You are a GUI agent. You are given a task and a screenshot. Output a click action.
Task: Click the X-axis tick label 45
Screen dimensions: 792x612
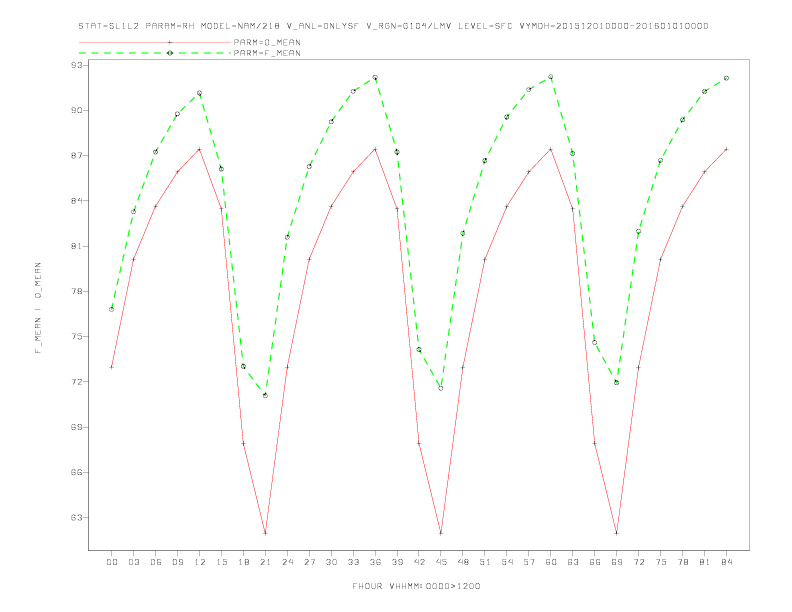441,562
